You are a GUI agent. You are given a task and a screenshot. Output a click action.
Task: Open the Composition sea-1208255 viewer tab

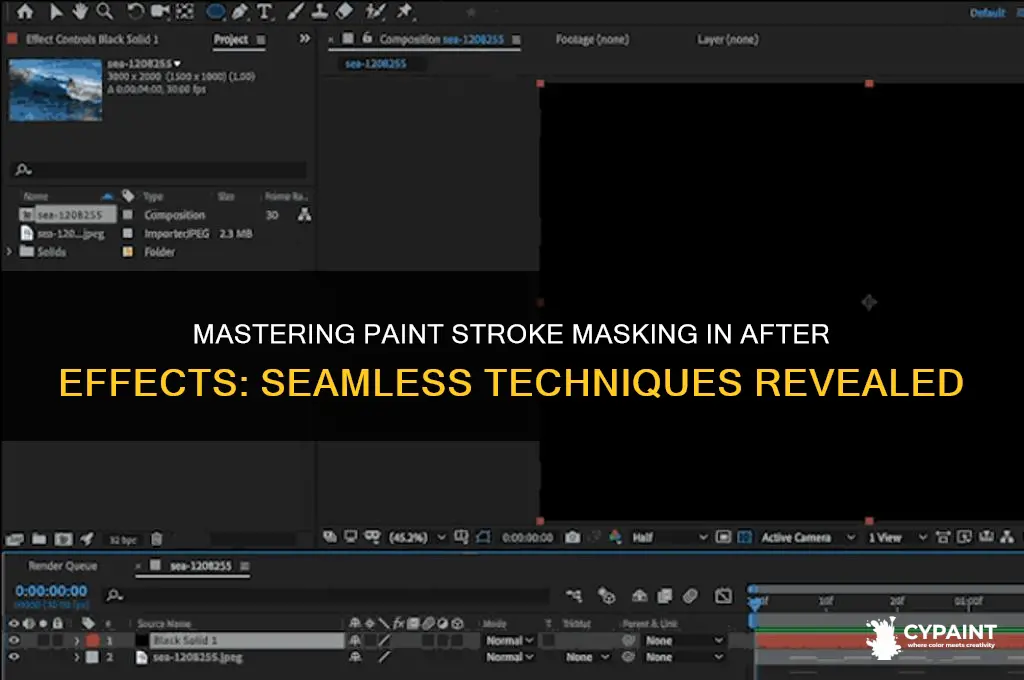coord(441,39)
